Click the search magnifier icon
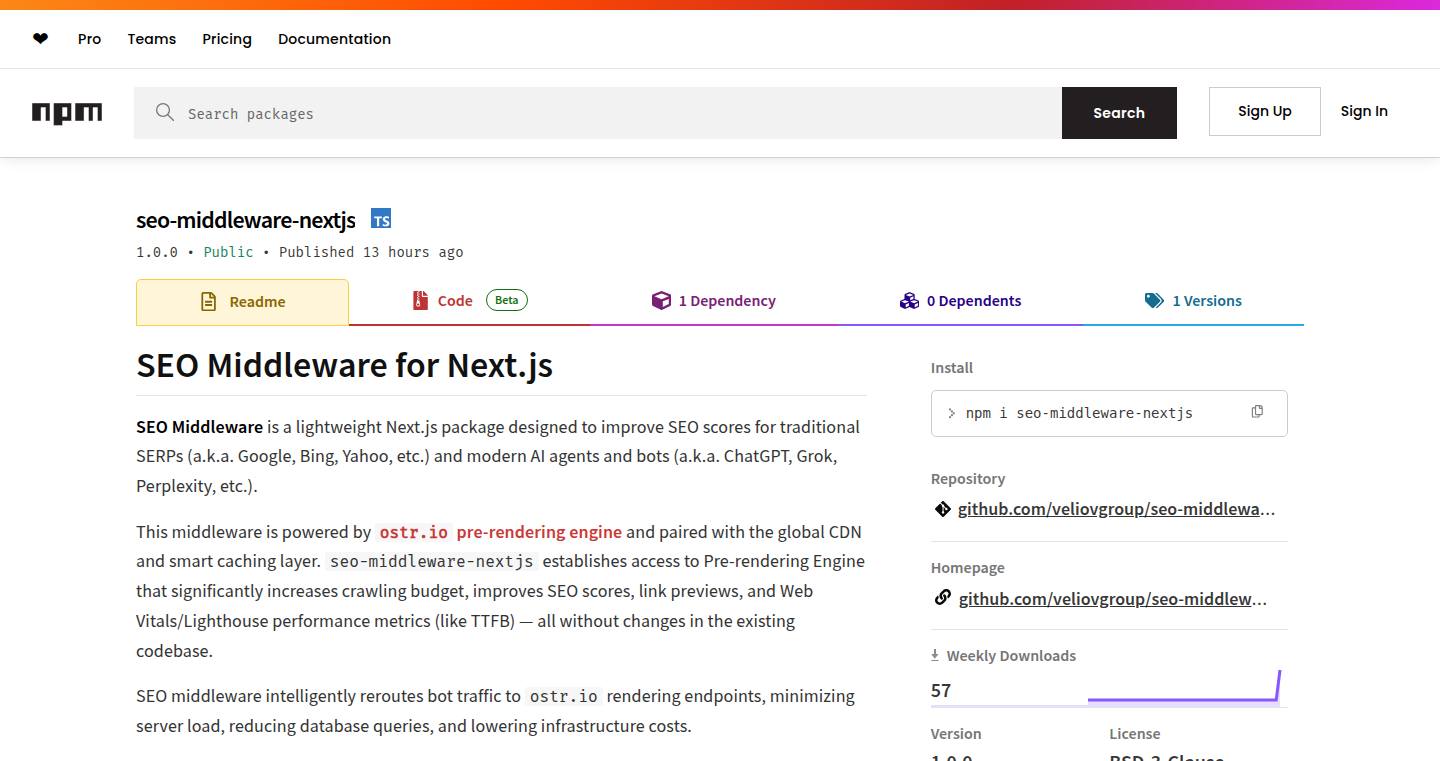 tap(165, 112)
